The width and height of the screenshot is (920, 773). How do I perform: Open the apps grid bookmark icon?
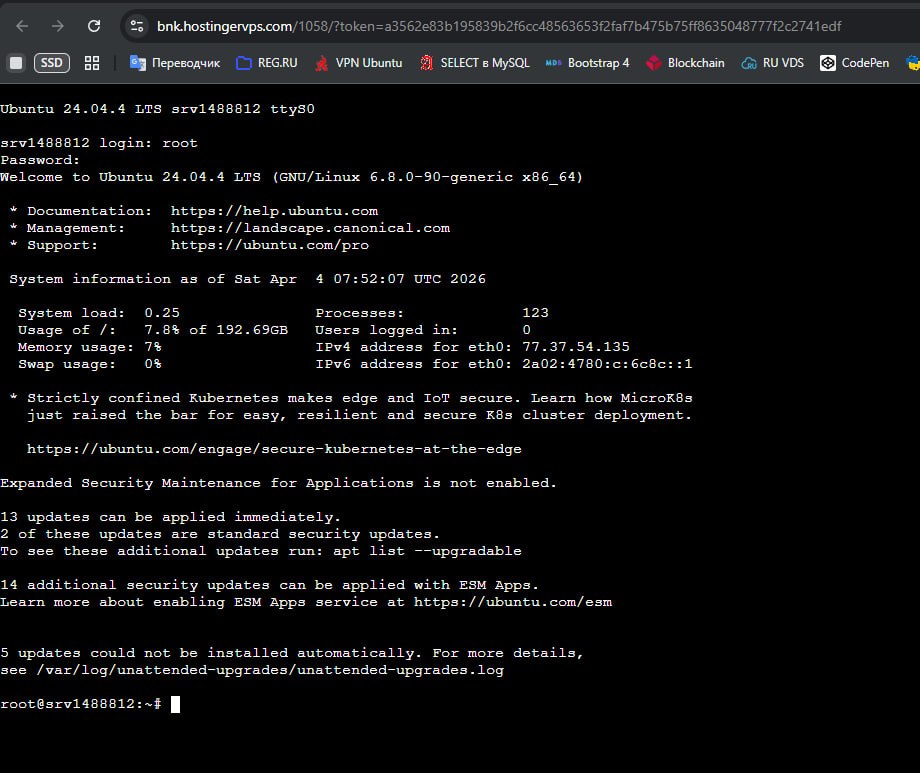click(x=92, y=63)
